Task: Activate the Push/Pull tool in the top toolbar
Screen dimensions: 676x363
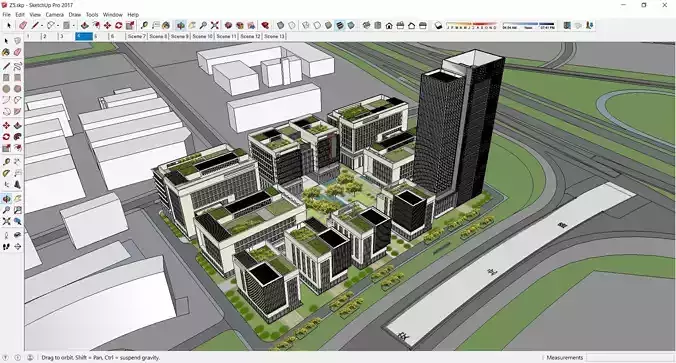Action: tap(85, 25)
